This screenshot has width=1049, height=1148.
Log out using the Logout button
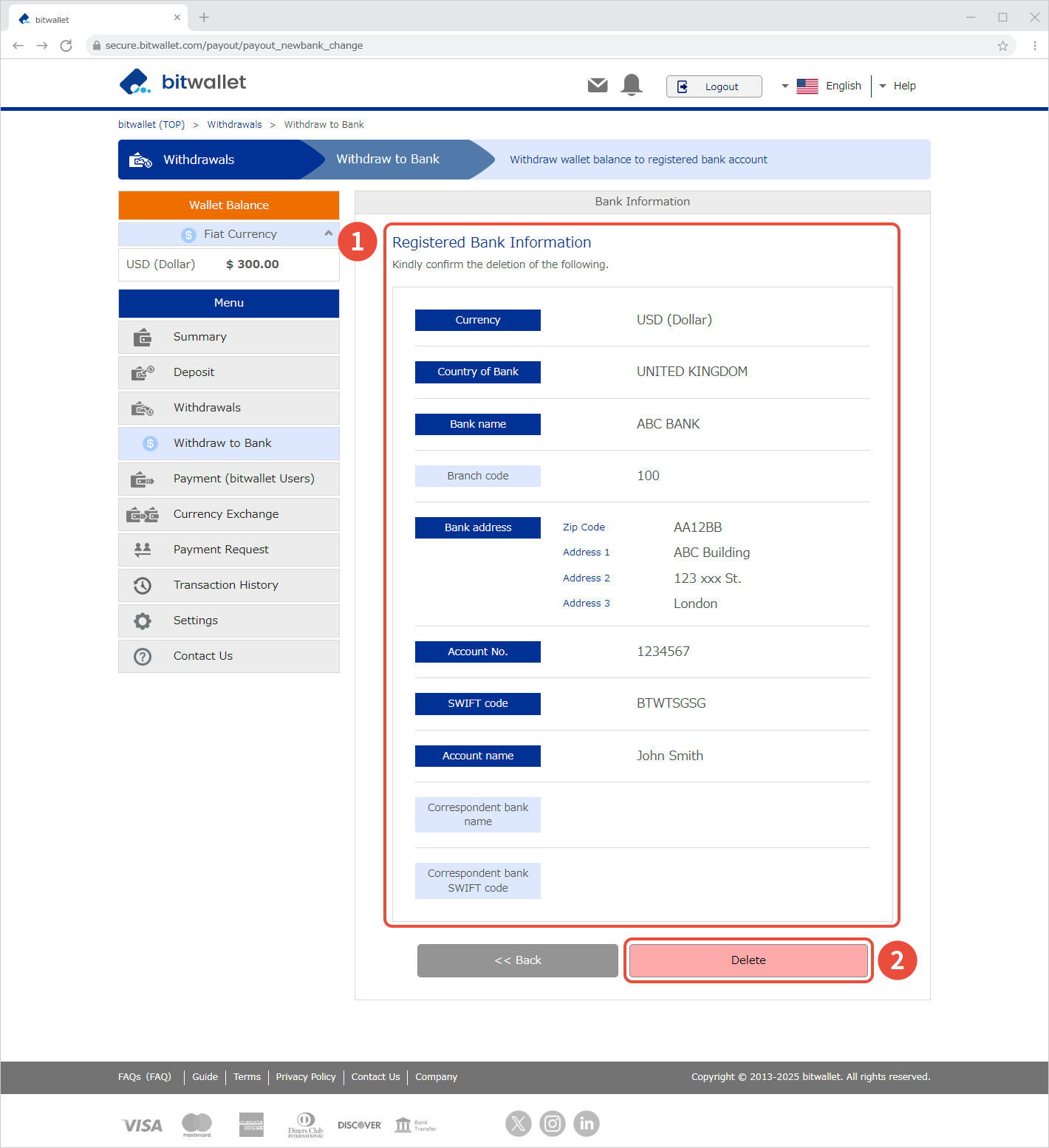714,86
